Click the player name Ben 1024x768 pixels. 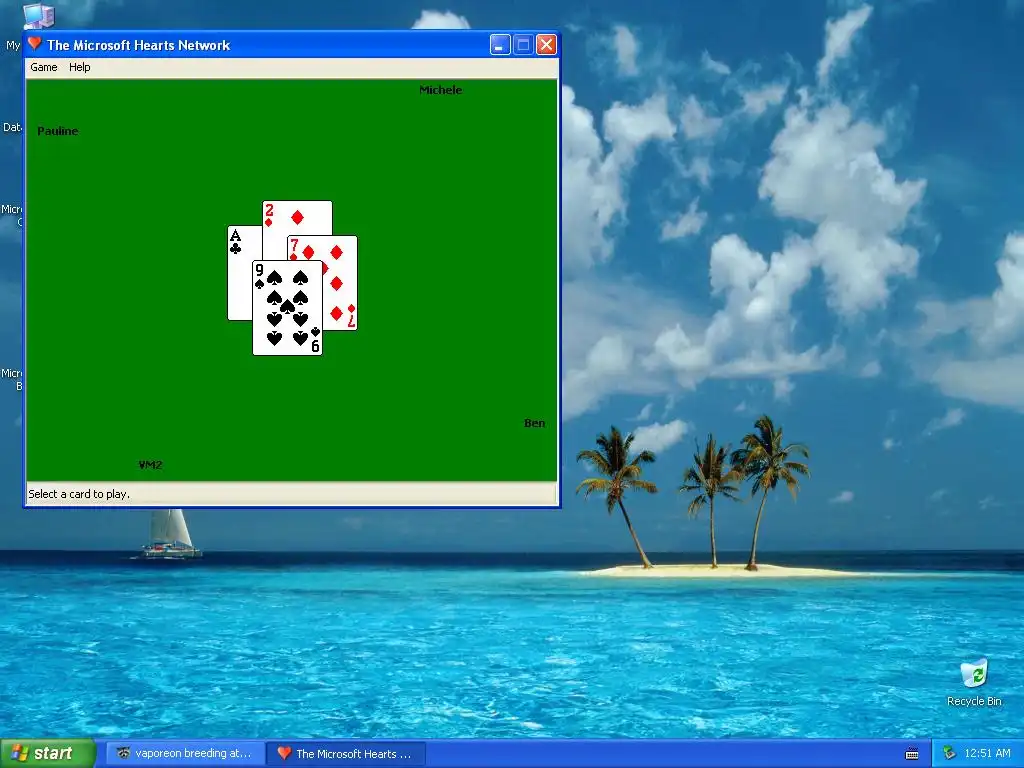point(534,423)
